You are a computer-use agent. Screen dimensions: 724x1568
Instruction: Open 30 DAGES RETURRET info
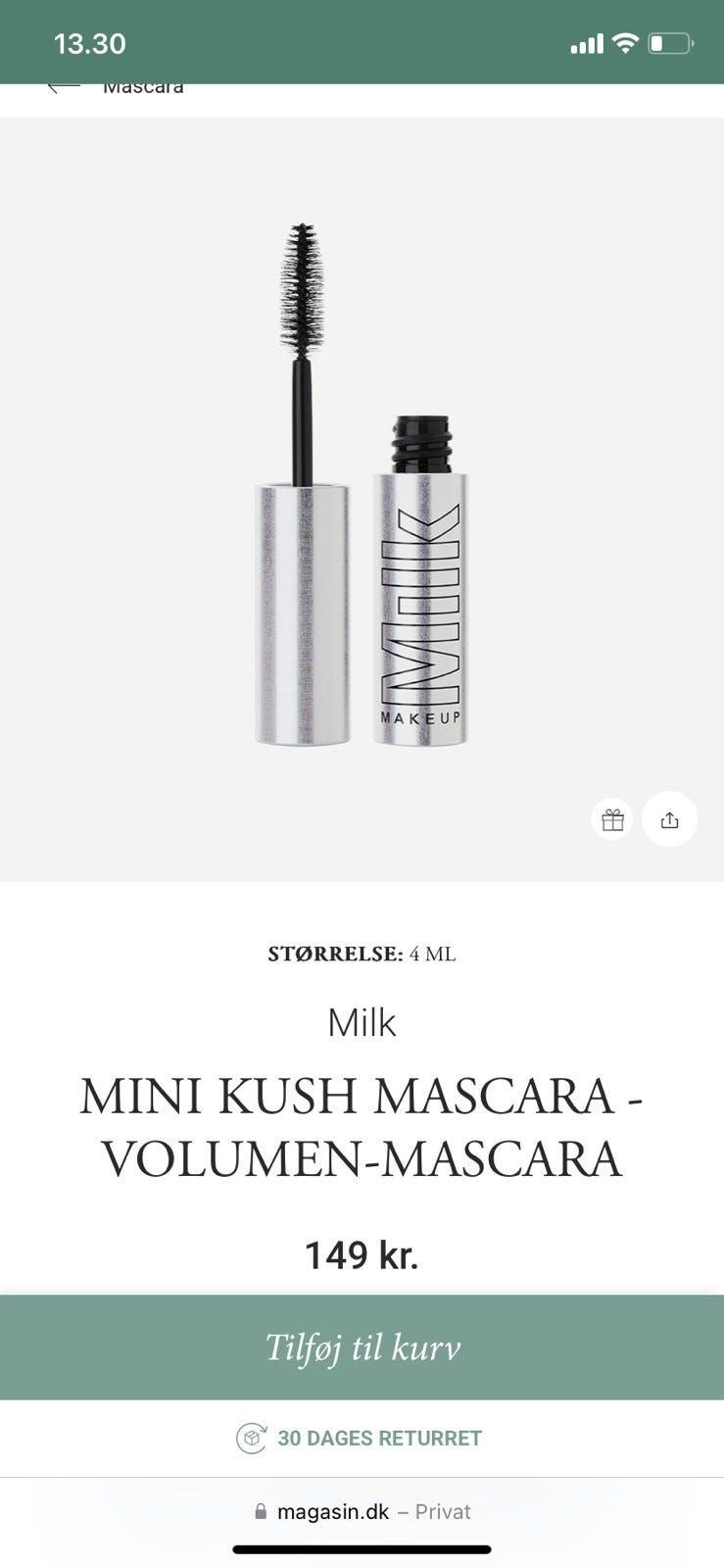pos(379,1438)
